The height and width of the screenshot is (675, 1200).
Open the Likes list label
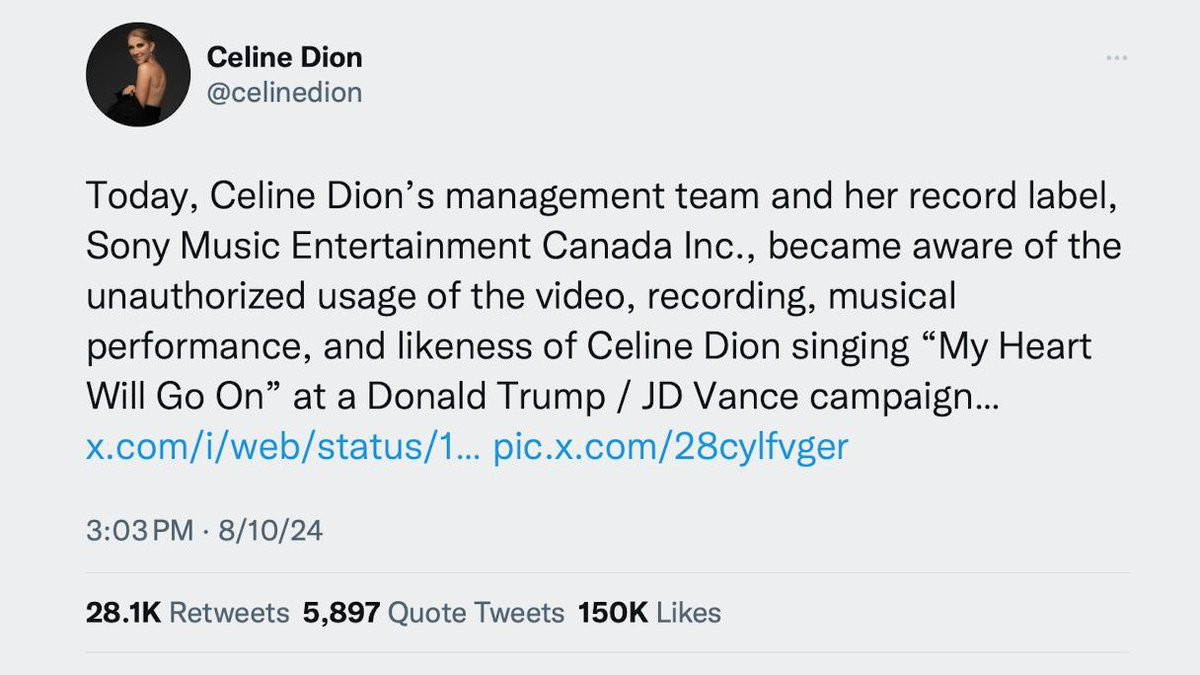(x=689, y=612)
